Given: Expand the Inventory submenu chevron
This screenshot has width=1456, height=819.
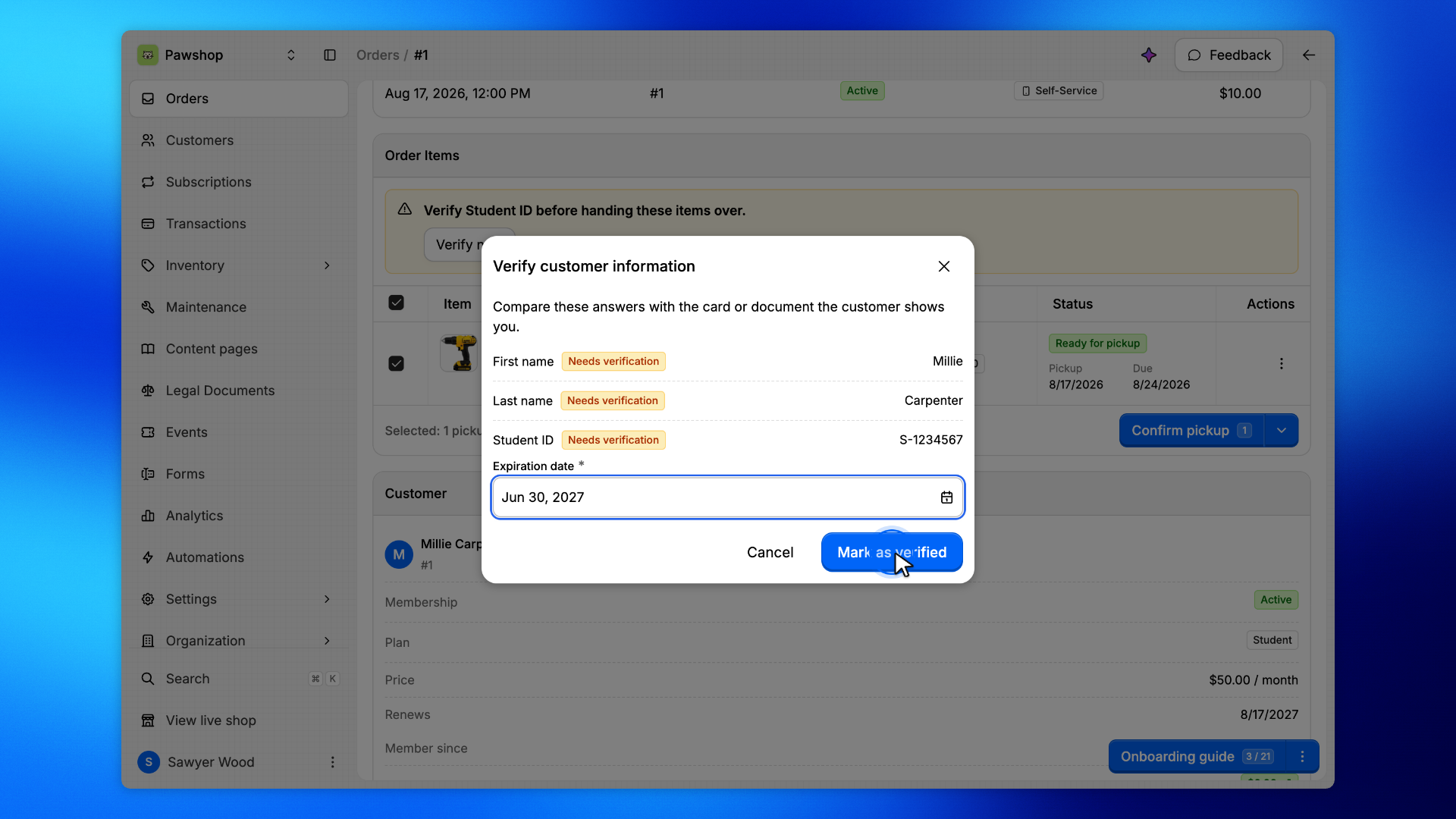Looking at the screenshot, I should (327, 265).
